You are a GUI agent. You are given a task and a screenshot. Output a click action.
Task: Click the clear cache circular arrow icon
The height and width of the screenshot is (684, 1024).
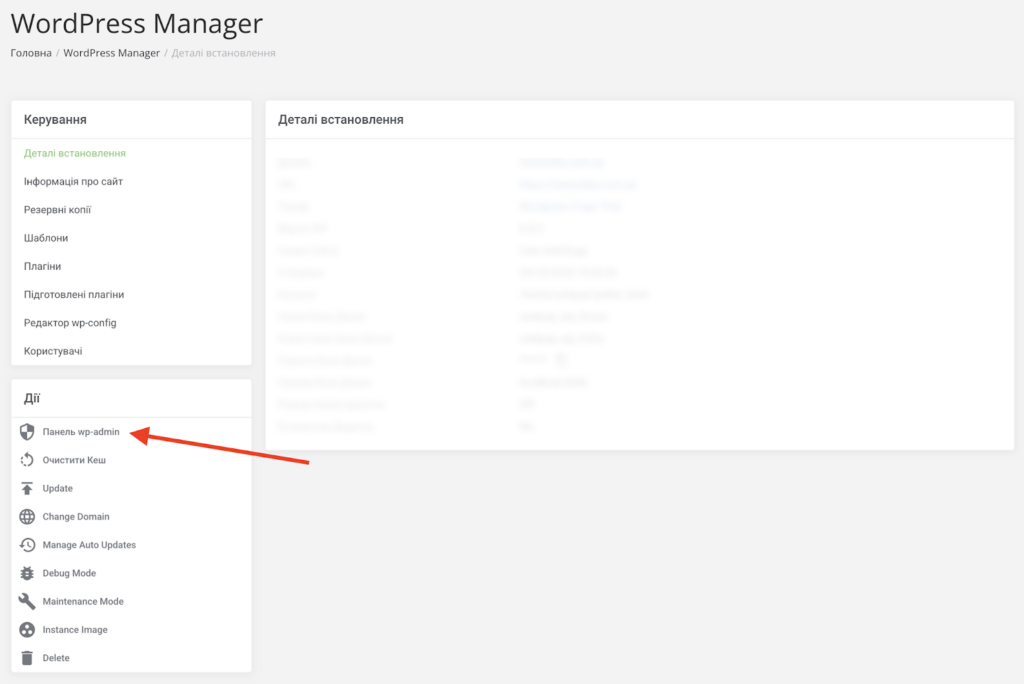27,460
